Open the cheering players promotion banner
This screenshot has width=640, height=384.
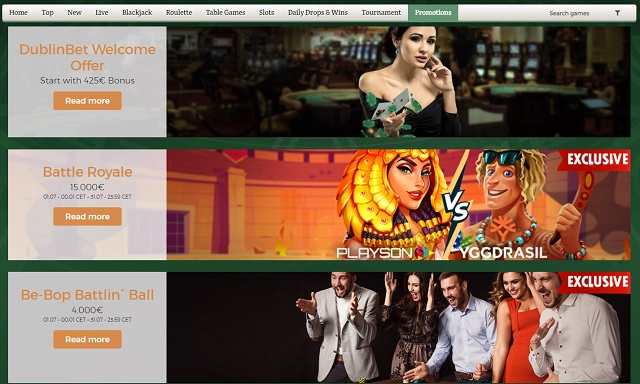398,327
